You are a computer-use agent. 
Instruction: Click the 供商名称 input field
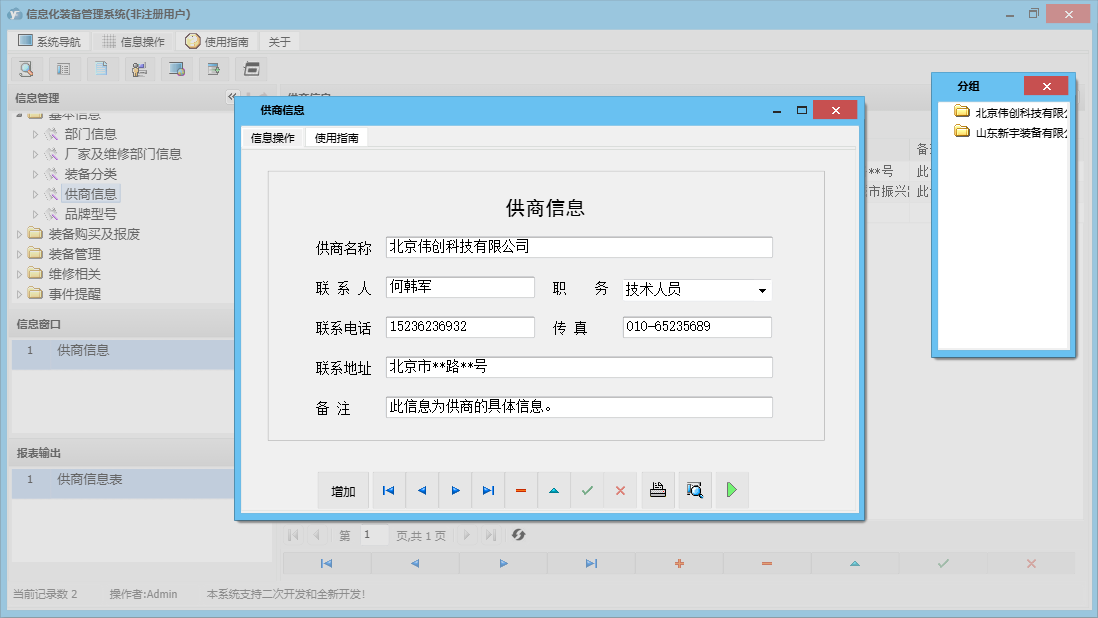(580, 246)
